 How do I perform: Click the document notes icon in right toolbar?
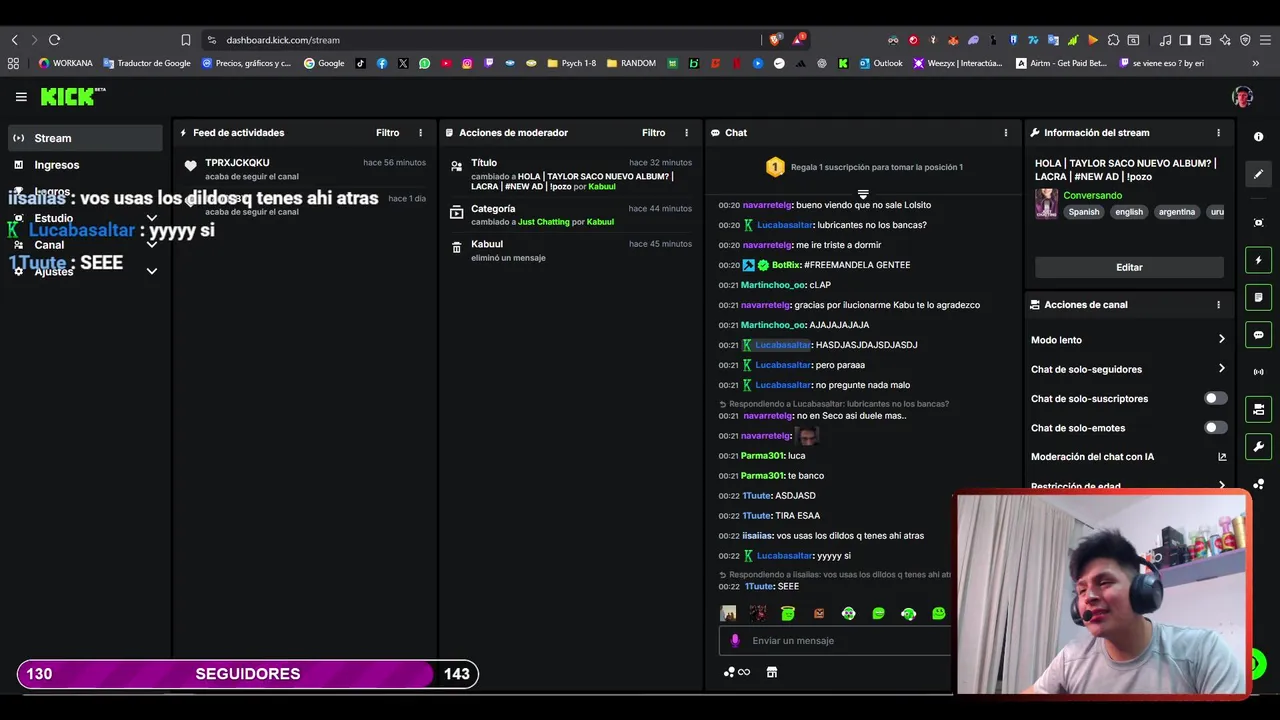coord(1259,298)
